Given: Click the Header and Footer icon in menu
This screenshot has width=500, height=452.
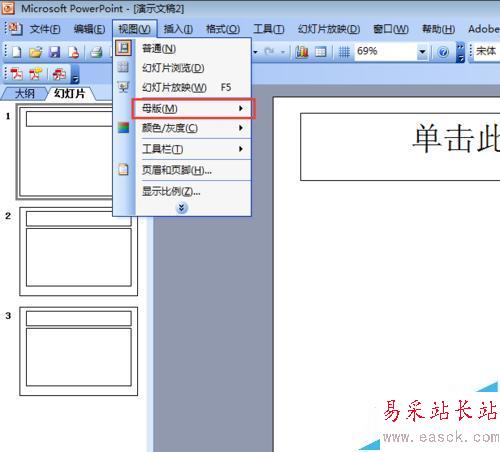Looking at the screenshot, I should [123, 169].
